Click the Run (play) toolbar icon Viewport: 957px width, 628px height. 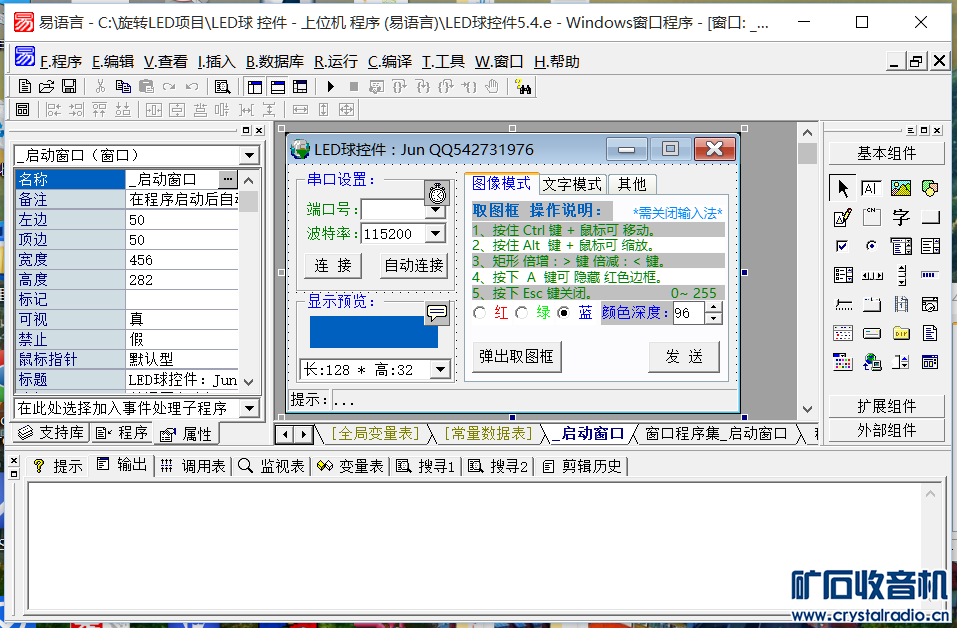(x=330, y=87)
